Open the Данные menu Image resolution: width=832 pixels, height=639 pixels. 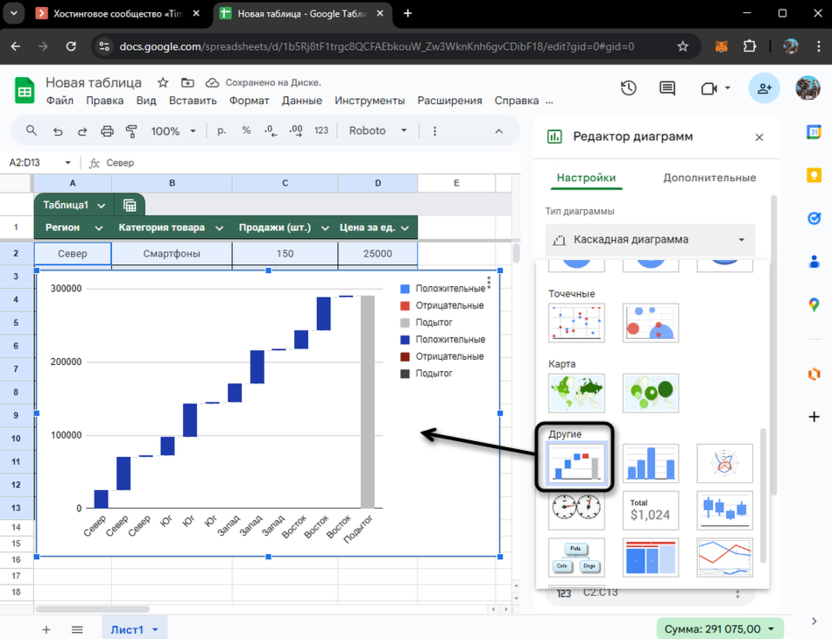[301, 101]
